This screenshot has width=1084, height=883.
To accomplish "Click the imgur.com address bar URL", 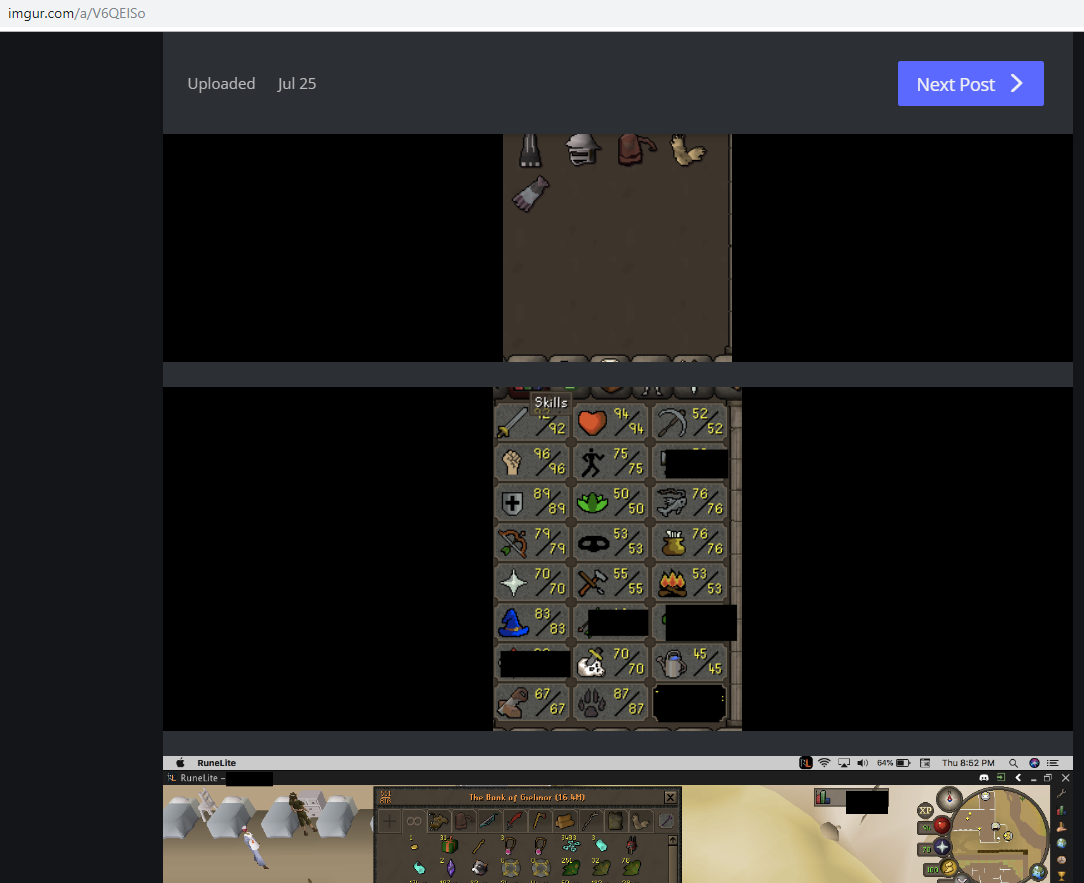I will [77, 13].
